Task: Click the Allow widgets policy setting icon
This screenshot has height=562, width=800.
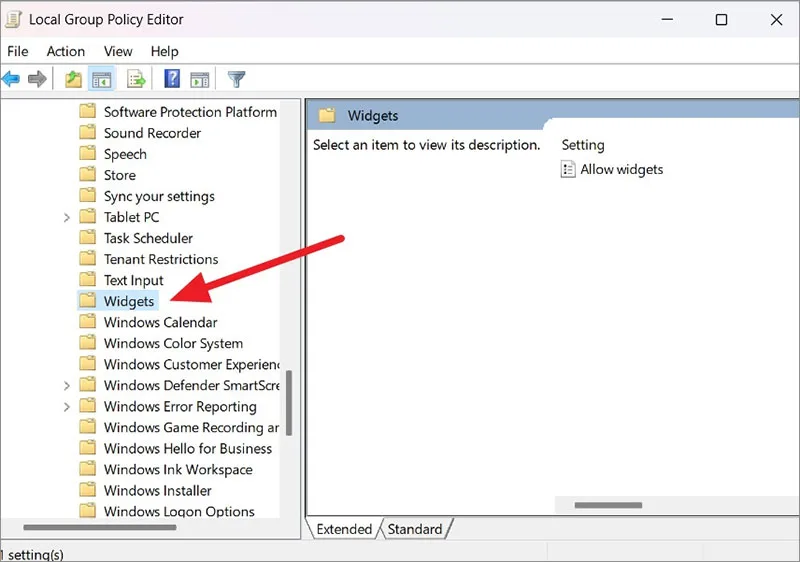Action: (x=568, y=169)
